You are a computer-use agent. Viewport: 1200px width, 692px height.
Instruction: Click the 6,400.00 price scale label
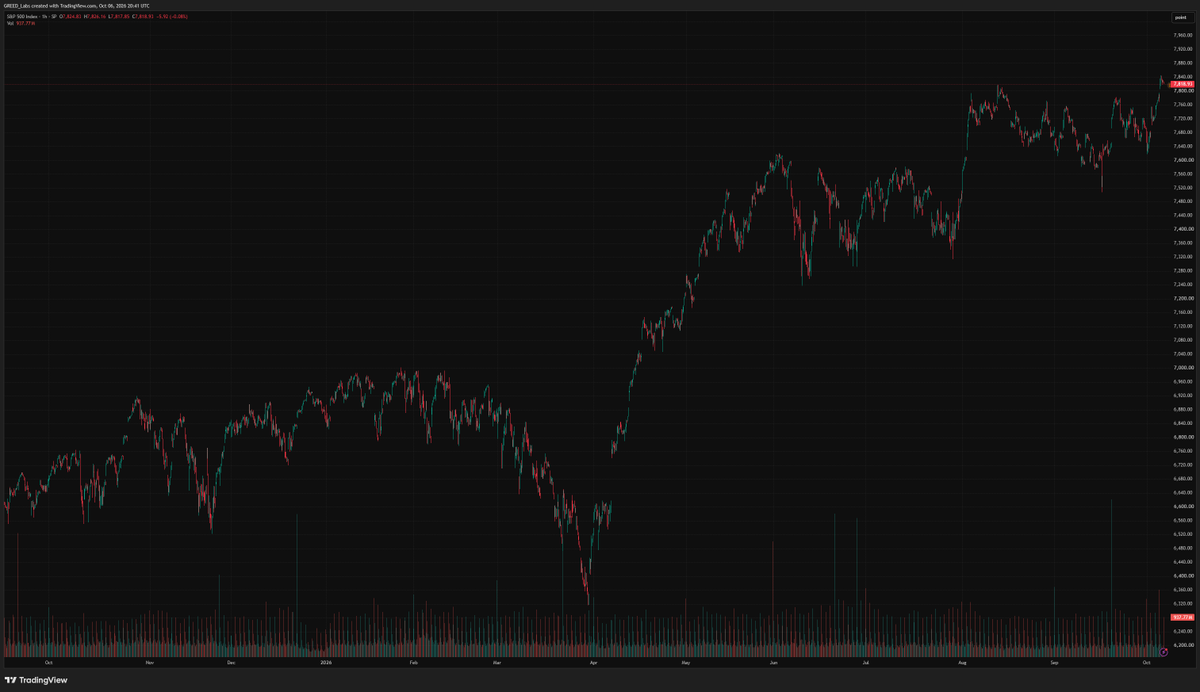(x=1182, y=575)
